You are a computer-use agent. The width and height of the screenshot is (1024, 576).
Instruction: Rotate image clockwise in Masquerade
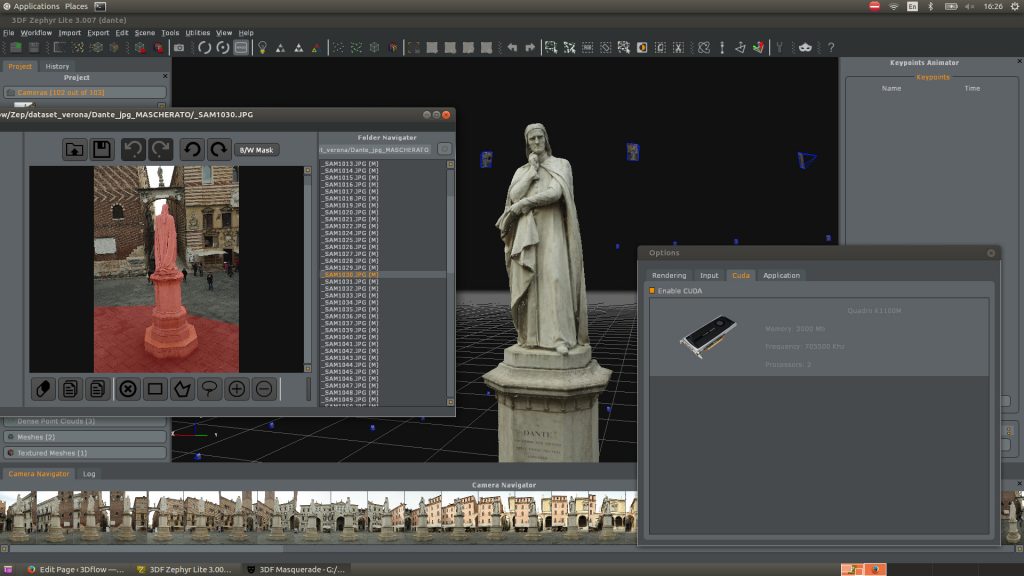pos(219,150)
